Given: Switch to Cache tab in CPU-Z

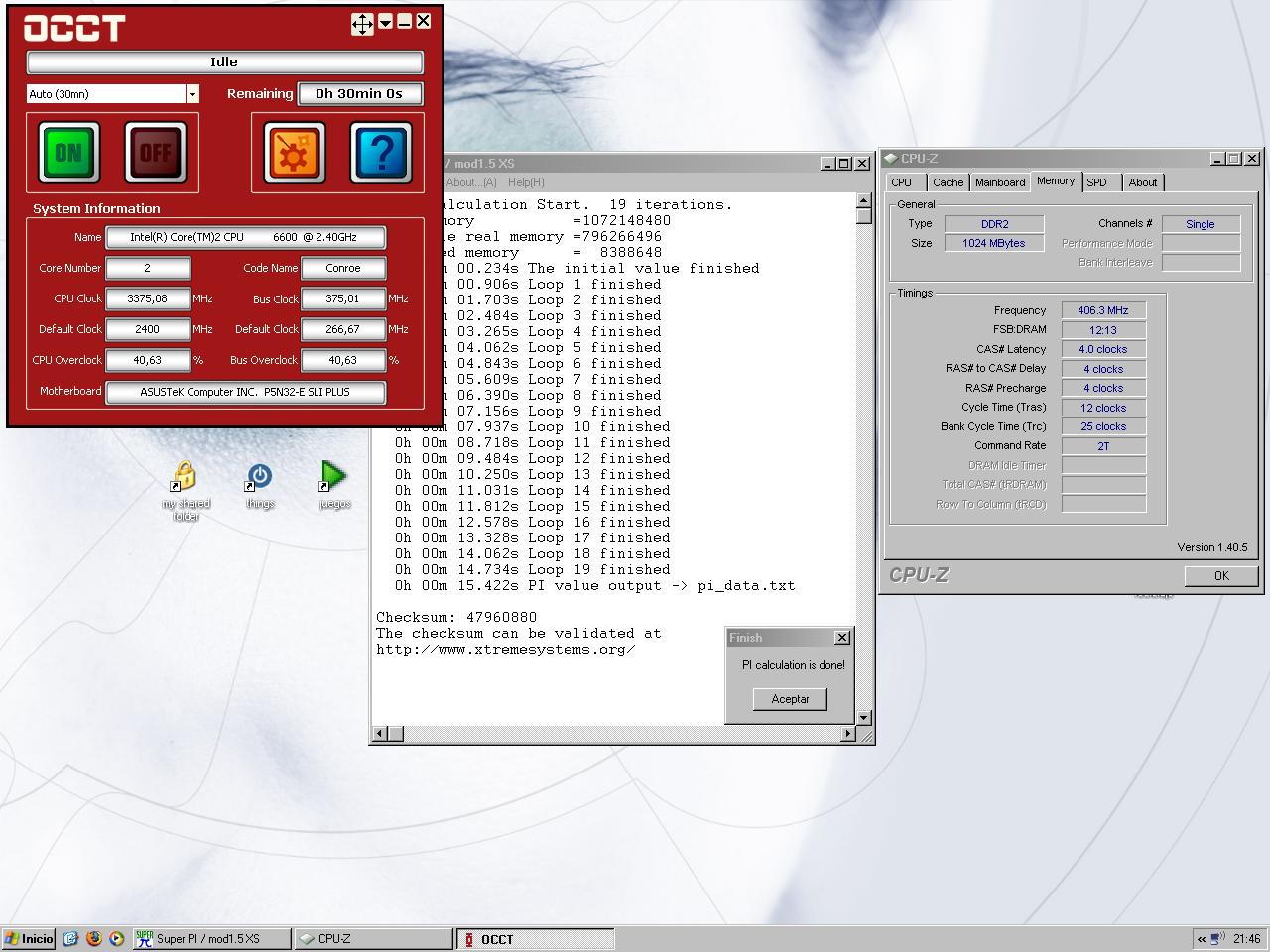Looking at the screenshot, I should (948, 182).
